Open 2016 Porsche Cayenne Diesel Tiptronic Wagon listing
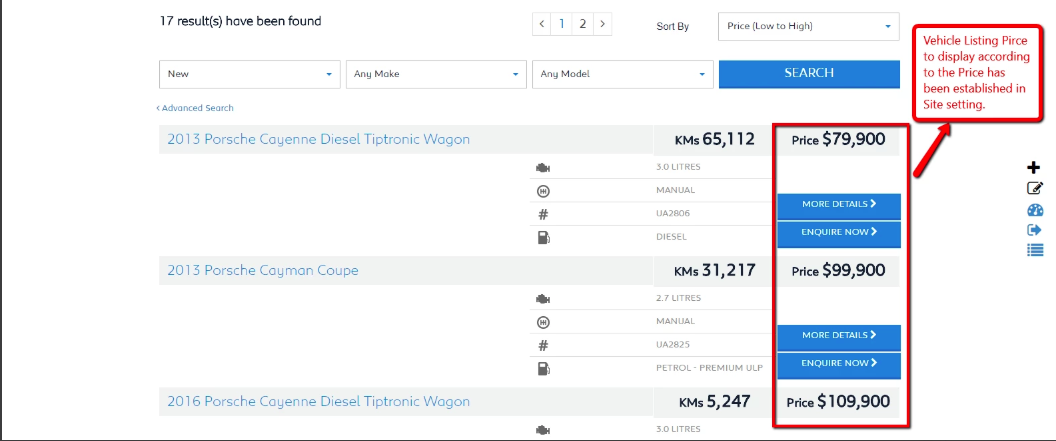 click(x=319, y=402)
